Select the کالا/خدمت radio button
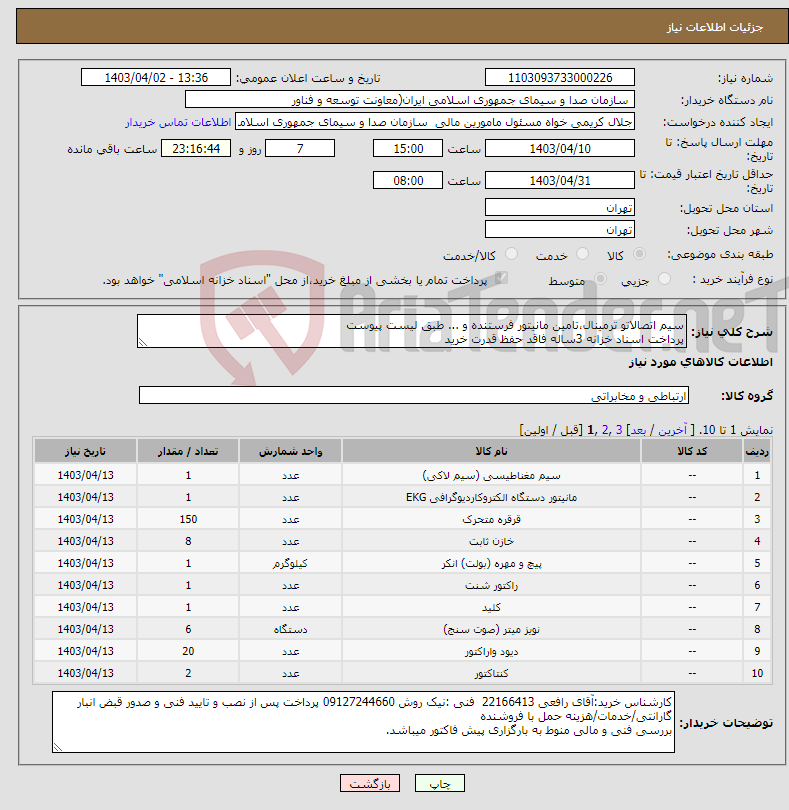 click(512, 254)
